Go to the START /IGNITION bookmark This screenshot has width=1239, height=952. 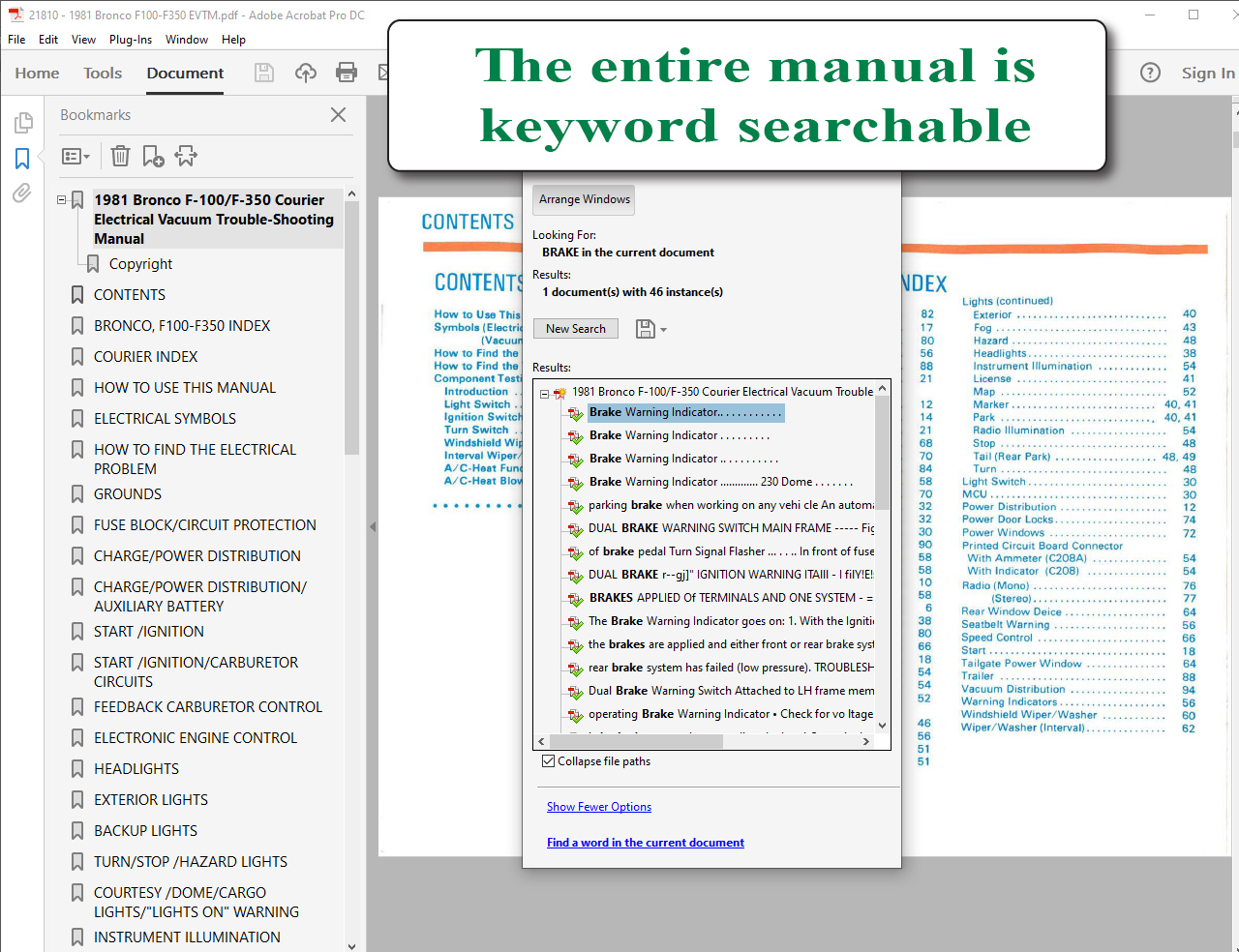149,632
